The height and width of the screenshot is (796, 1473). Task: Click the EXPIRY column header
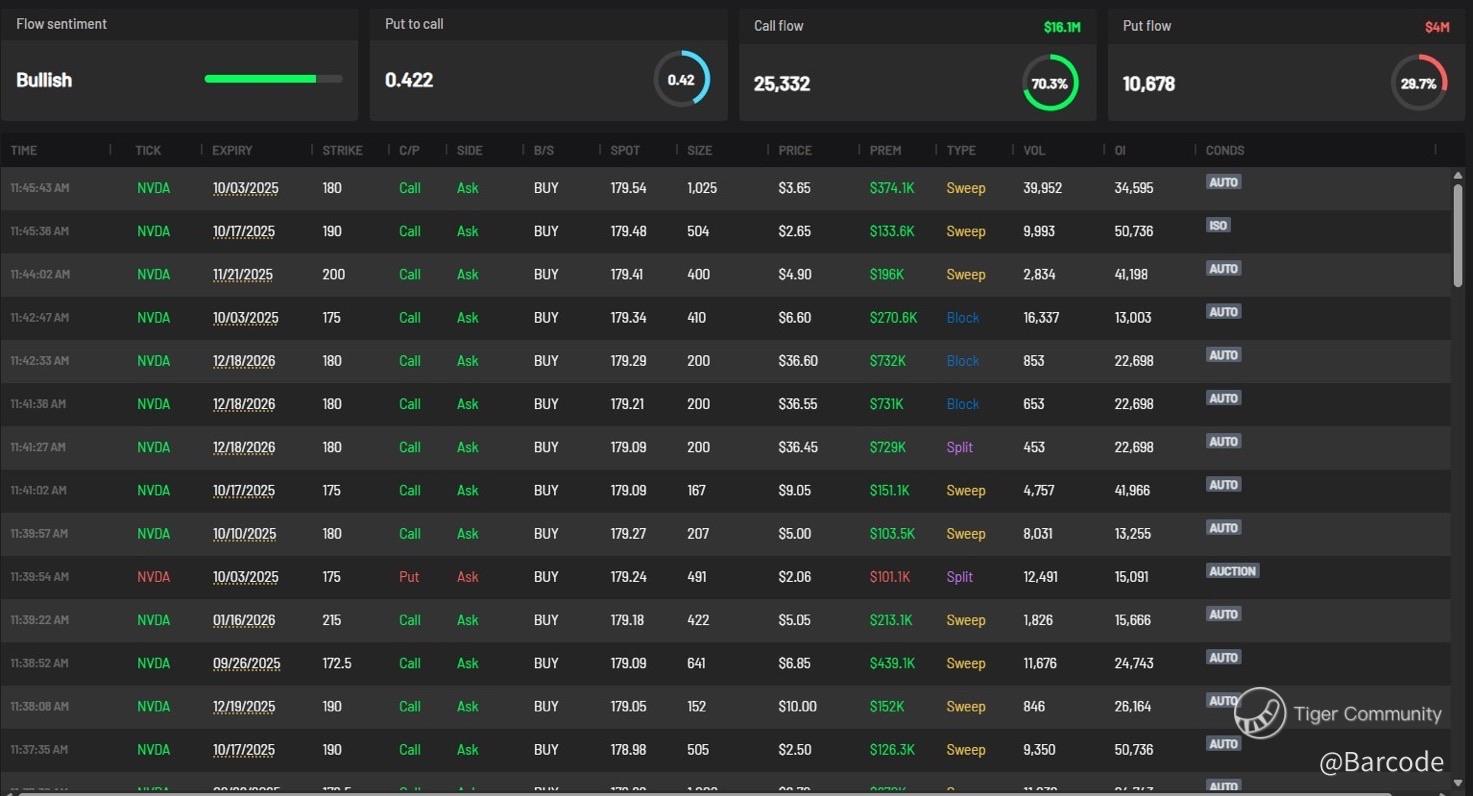point(232,150)
